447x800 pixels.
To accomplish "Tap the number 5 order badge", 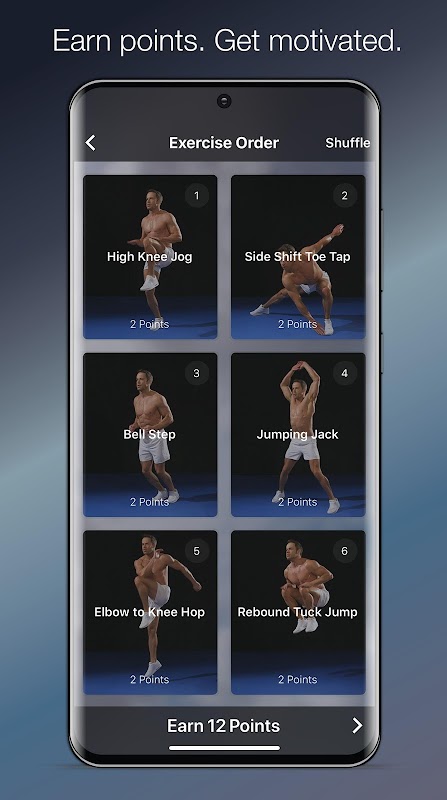I will tap(196, 551).
